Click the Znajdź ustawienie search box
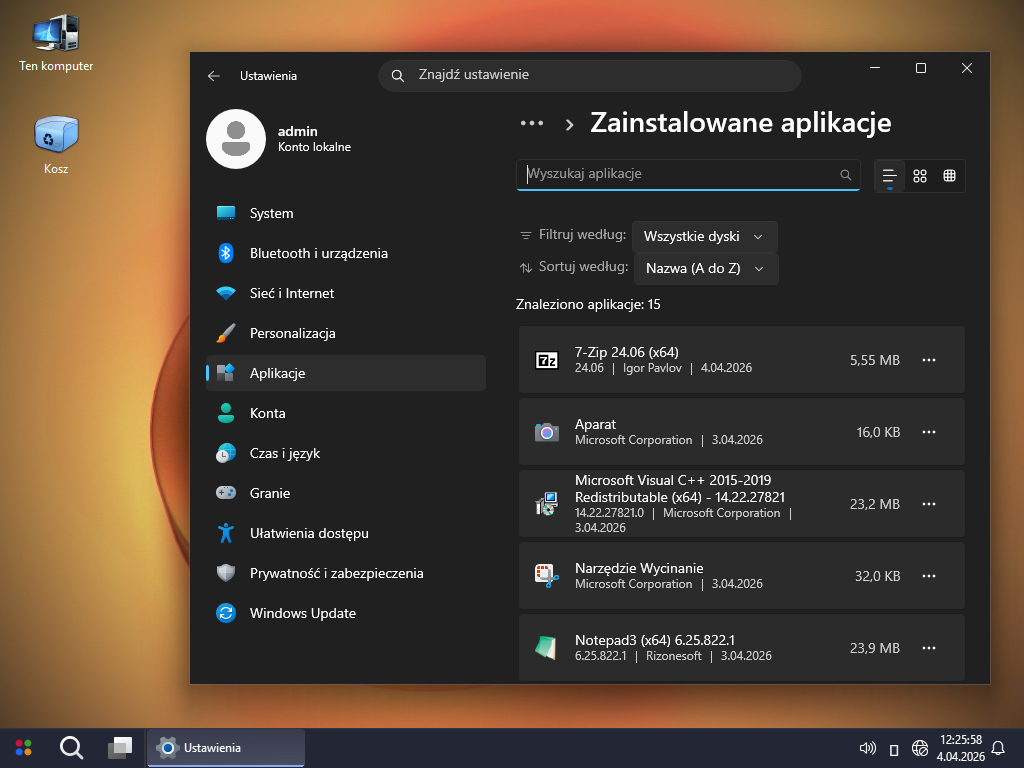This screenshot has height=768, width=1024. pyautogui.click(x=590, y=75)
